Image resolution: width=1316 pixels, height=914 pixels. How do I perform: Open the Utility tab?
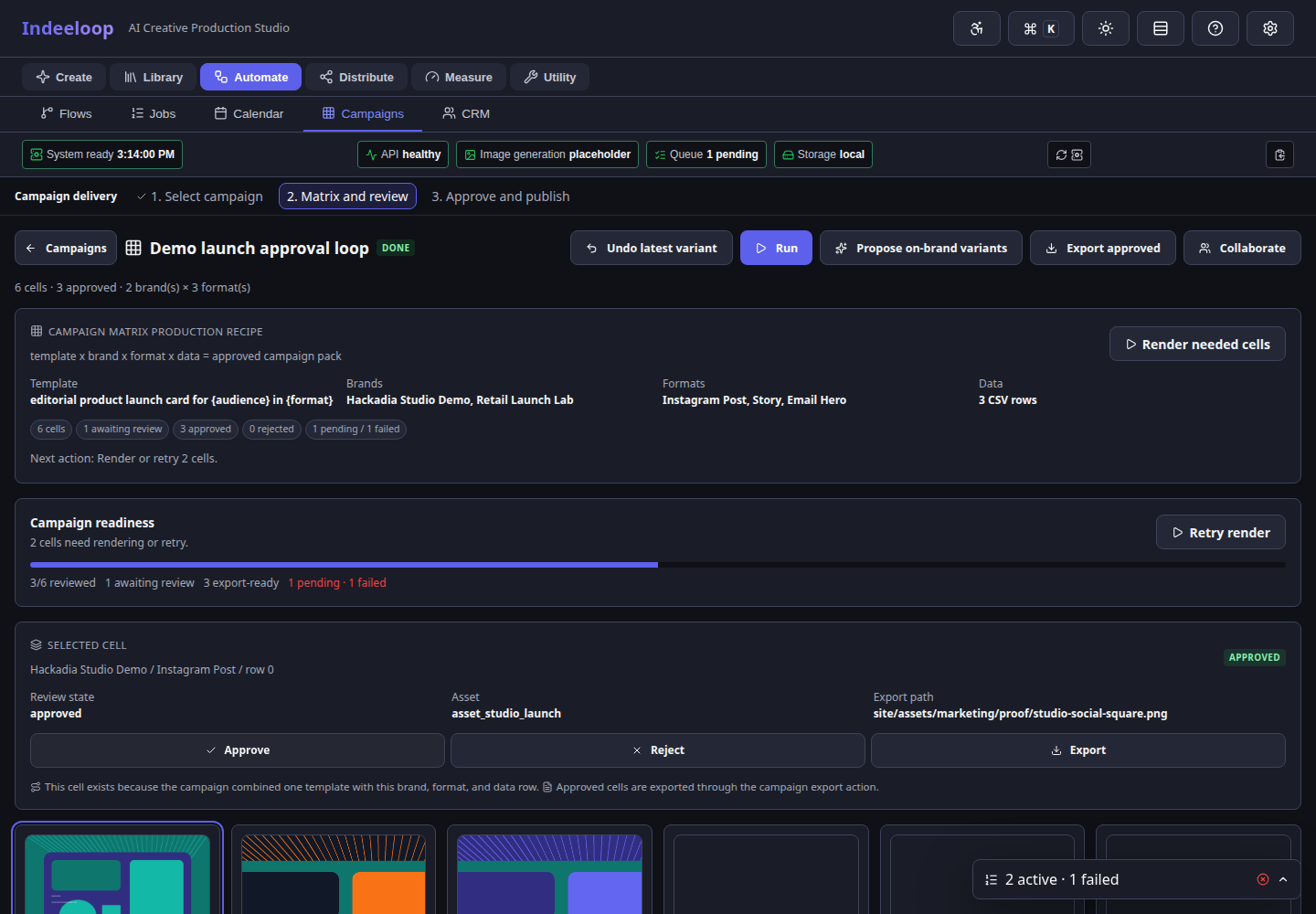[549, 77]
